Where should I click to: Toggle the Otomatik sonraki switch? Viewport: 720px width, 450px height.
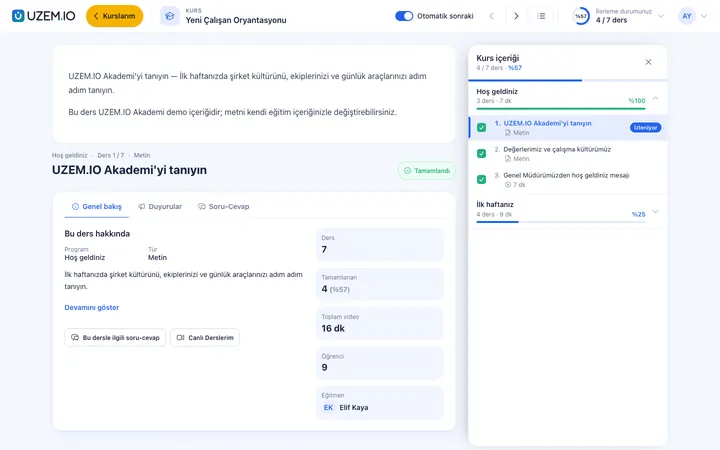pos(404,16)
